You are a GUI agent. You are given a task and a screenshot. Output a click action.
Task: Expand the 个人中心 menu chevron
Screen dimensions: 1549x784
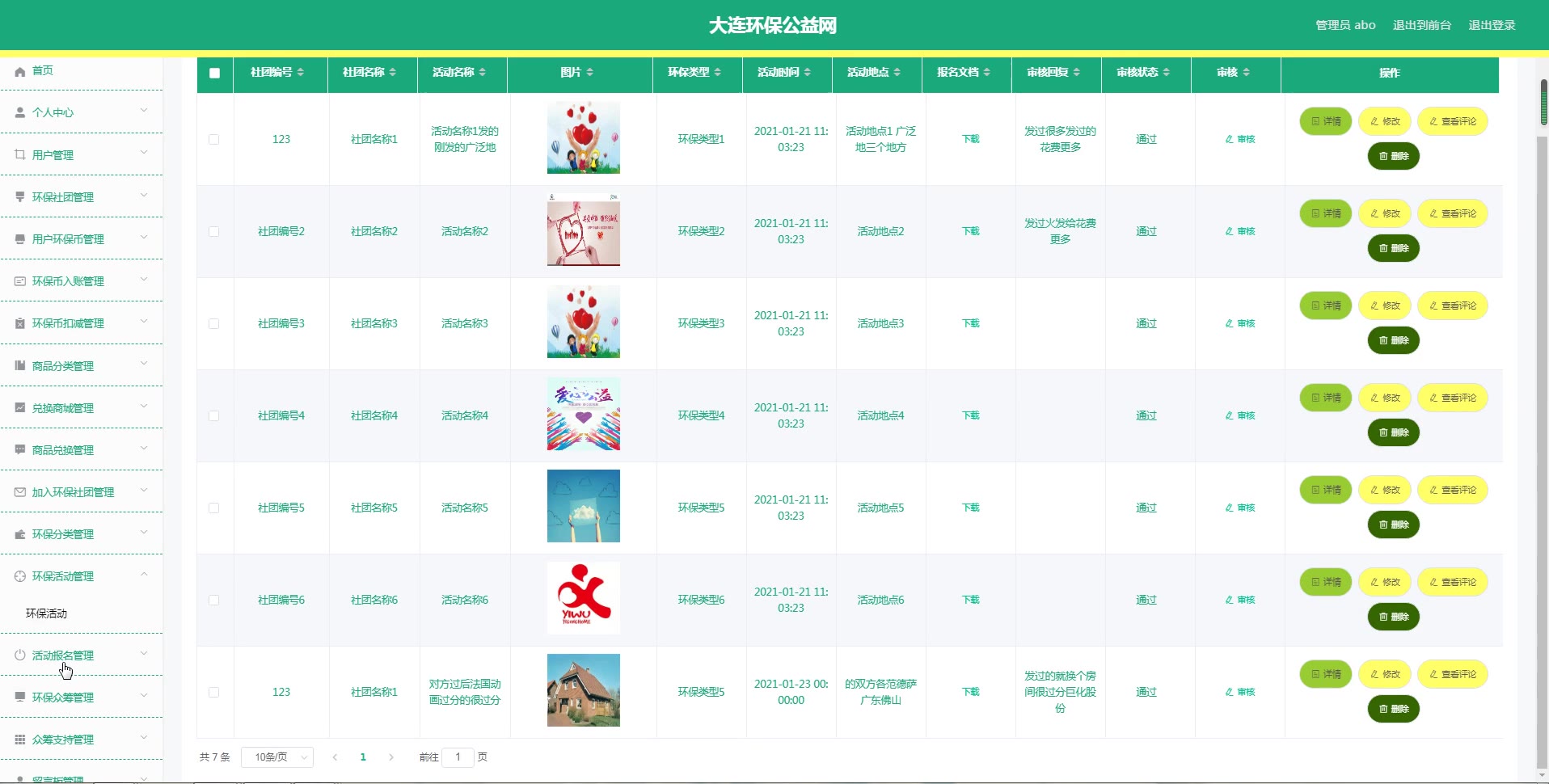coord(144,111)
